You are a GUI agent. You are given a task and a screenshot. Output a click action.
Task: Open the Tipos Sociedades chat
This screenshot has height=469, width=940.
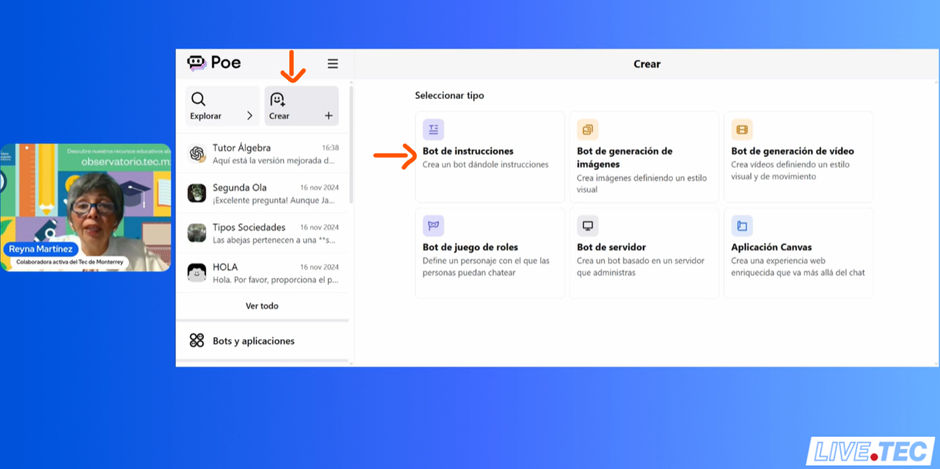(x=263, y=233)
